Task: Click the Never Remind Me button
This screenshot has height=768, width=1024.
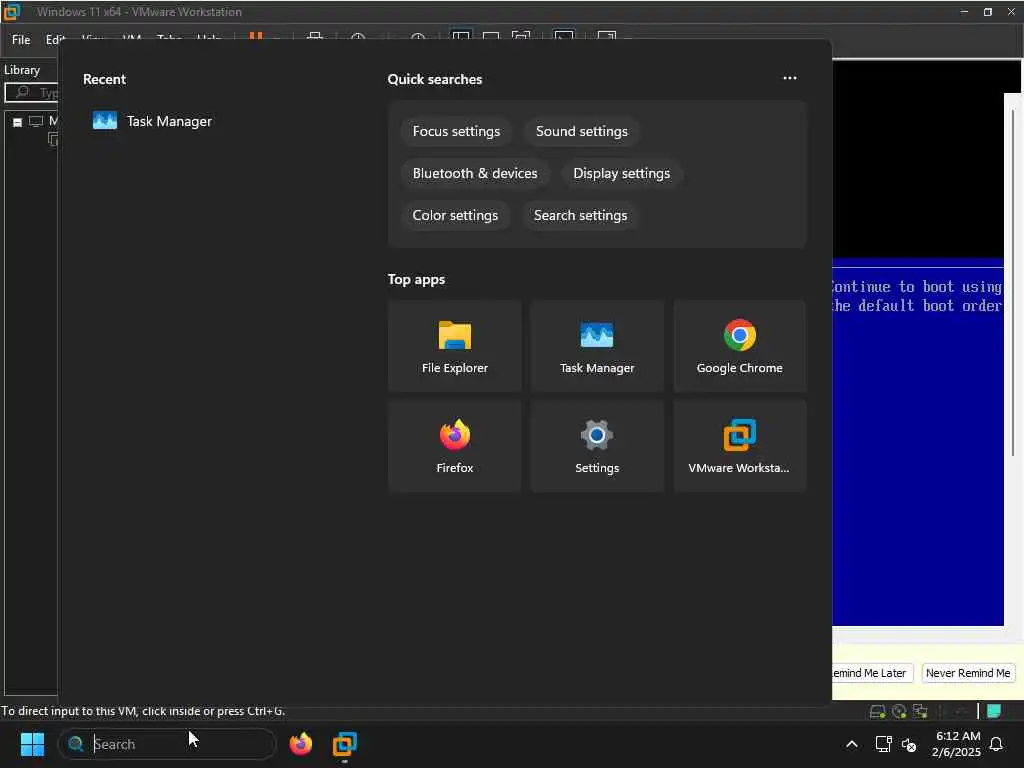Action: click(968, 673)
